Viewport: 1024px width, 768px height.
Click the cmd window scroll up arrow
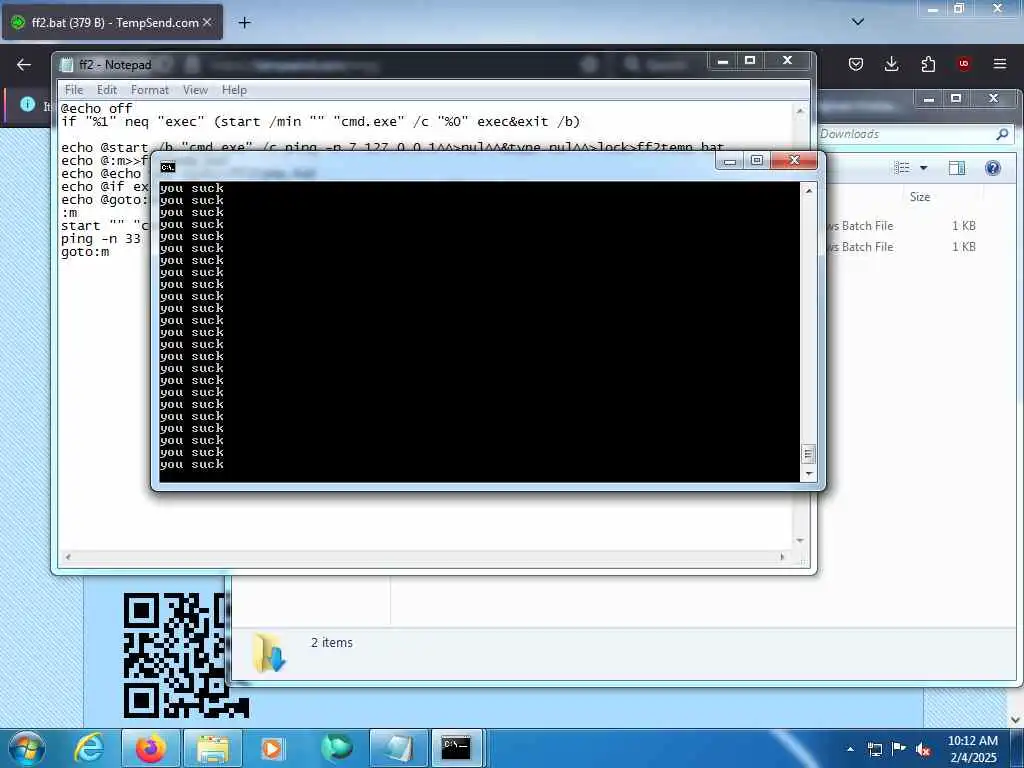click(809, 191)
